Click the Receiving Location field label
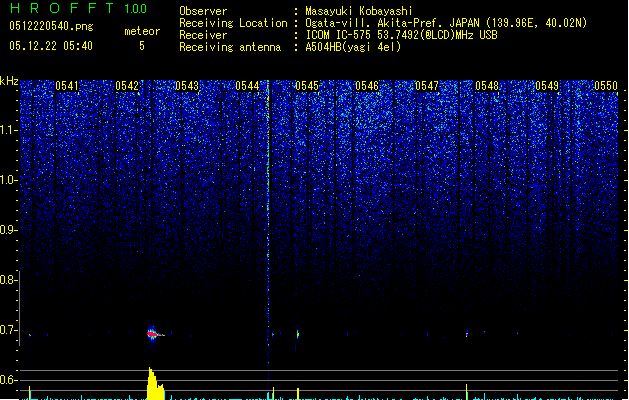This screenshot has width=629, height=400. (x=233, y=23)
